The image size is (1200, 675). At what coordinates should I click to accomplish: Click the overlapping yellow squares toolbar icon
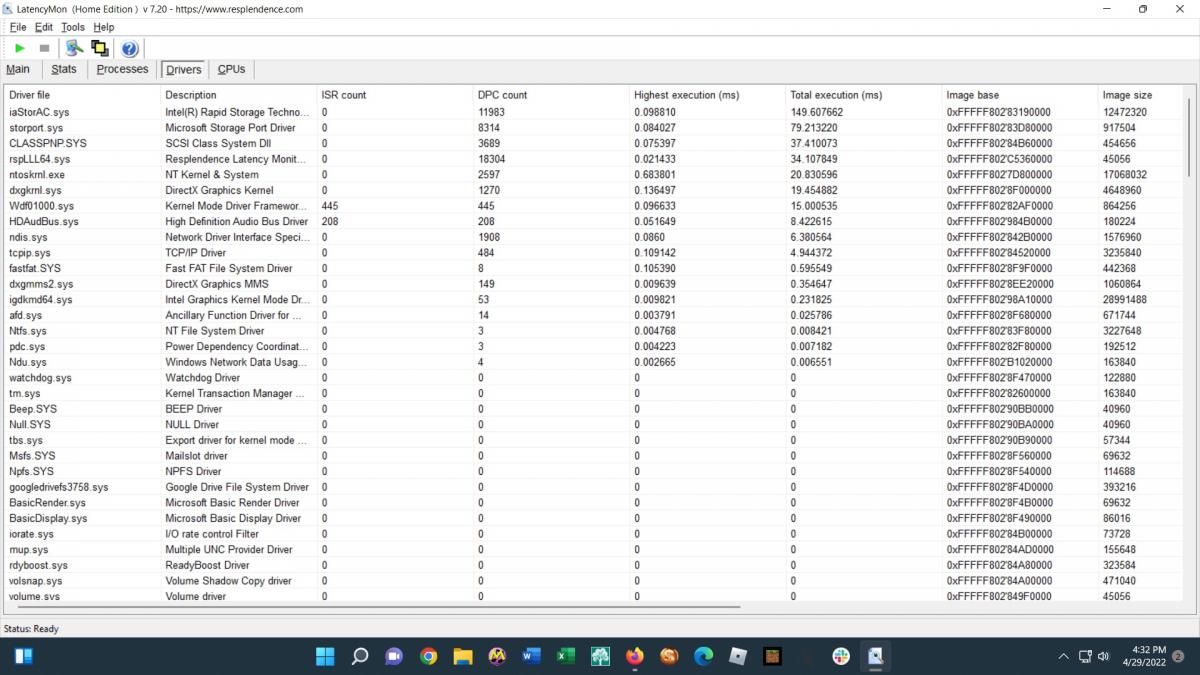click(99, 48)
